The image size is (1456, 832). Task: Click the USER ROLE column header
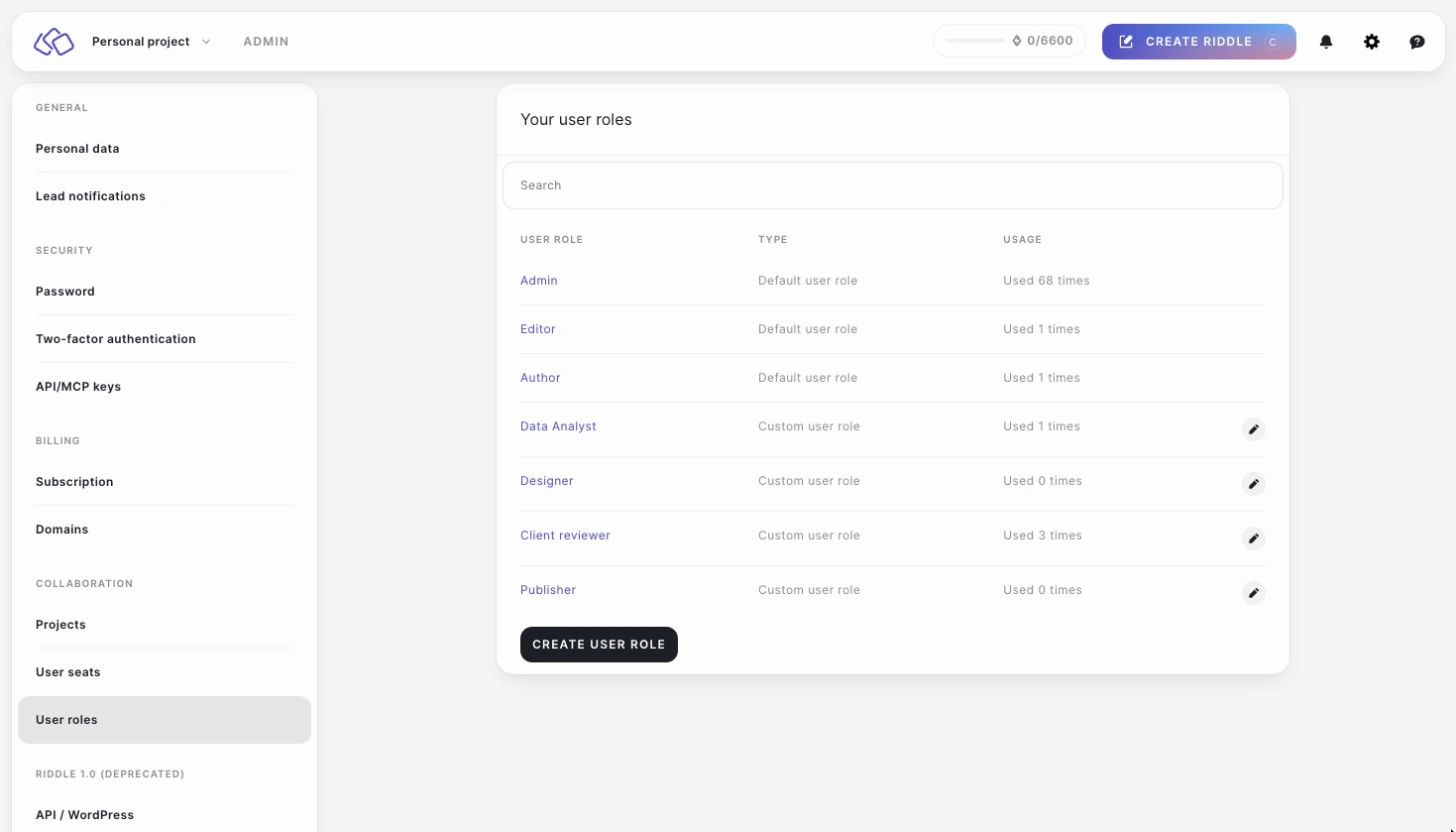(x=551, y=240)
